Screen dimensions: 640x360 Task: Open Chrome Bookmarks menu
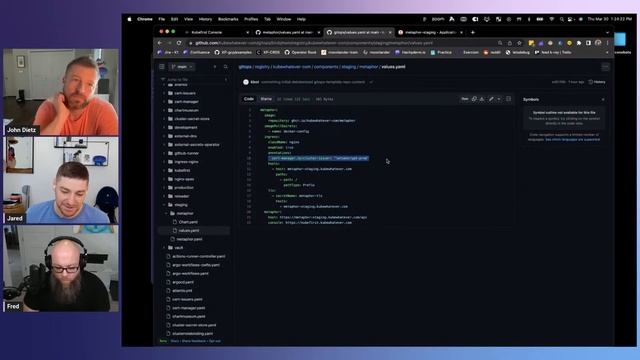[228, 19]
